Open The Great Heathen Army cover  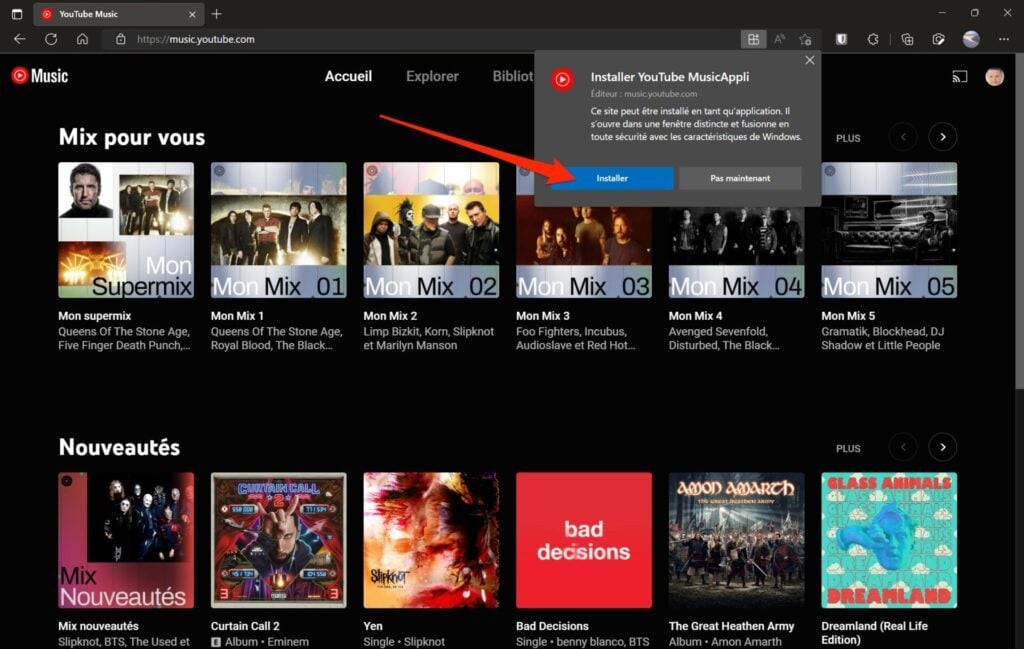pyautogui.click(x=737, y=540)
